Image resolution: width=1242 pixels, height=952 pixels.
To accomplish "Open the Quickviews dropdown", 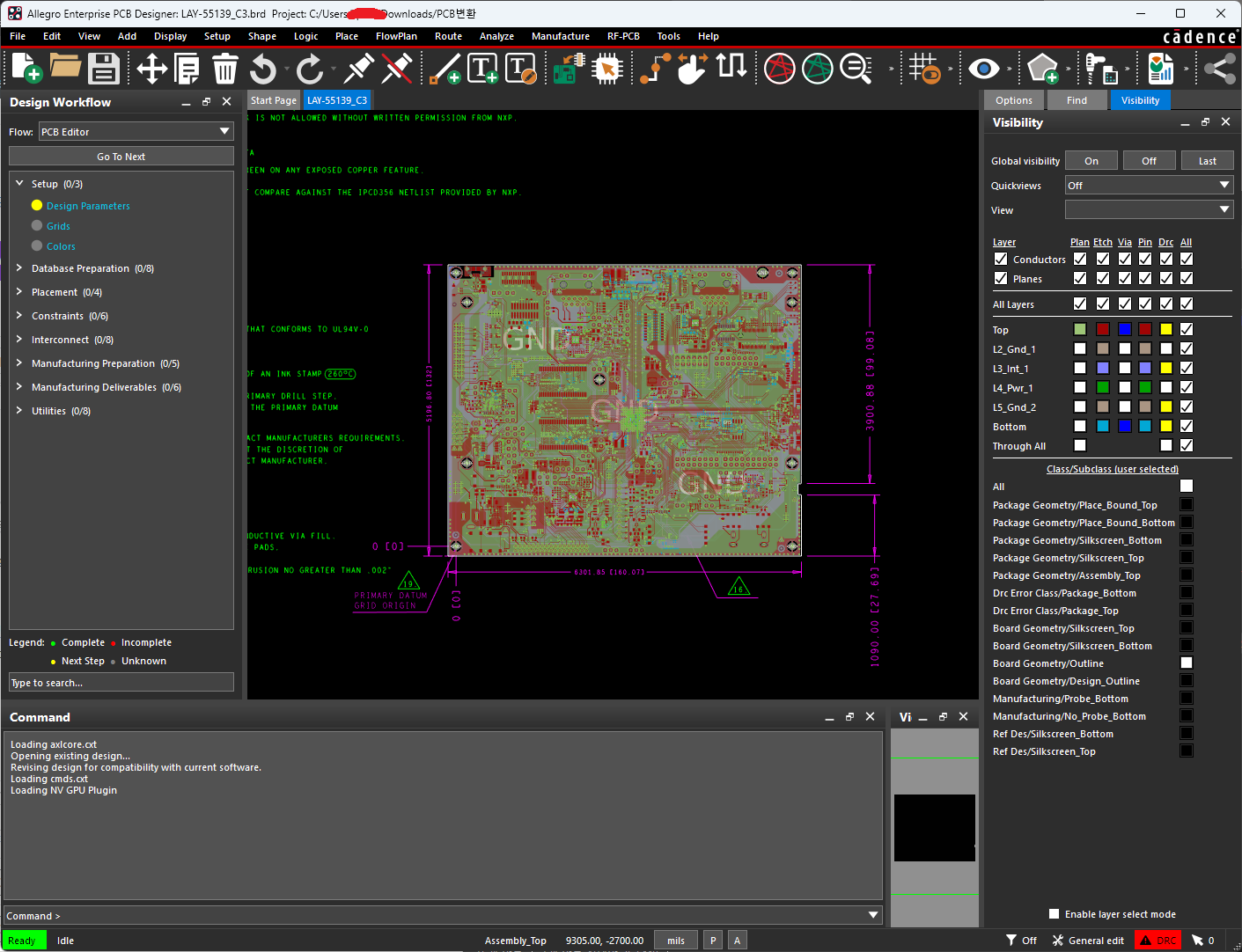I will click(x=1149, y=186).
